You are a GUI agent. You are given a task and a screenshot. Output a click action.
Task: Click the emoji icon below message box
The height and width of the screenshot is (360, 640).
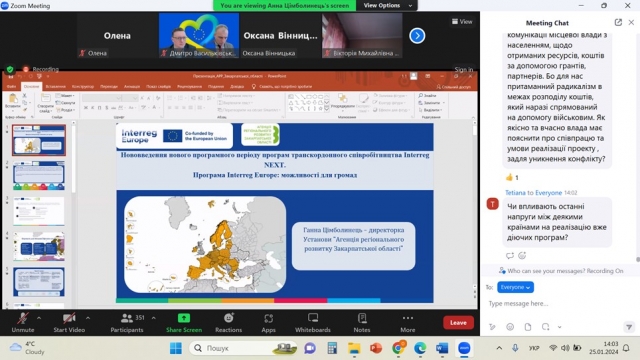tap(510, 327)
